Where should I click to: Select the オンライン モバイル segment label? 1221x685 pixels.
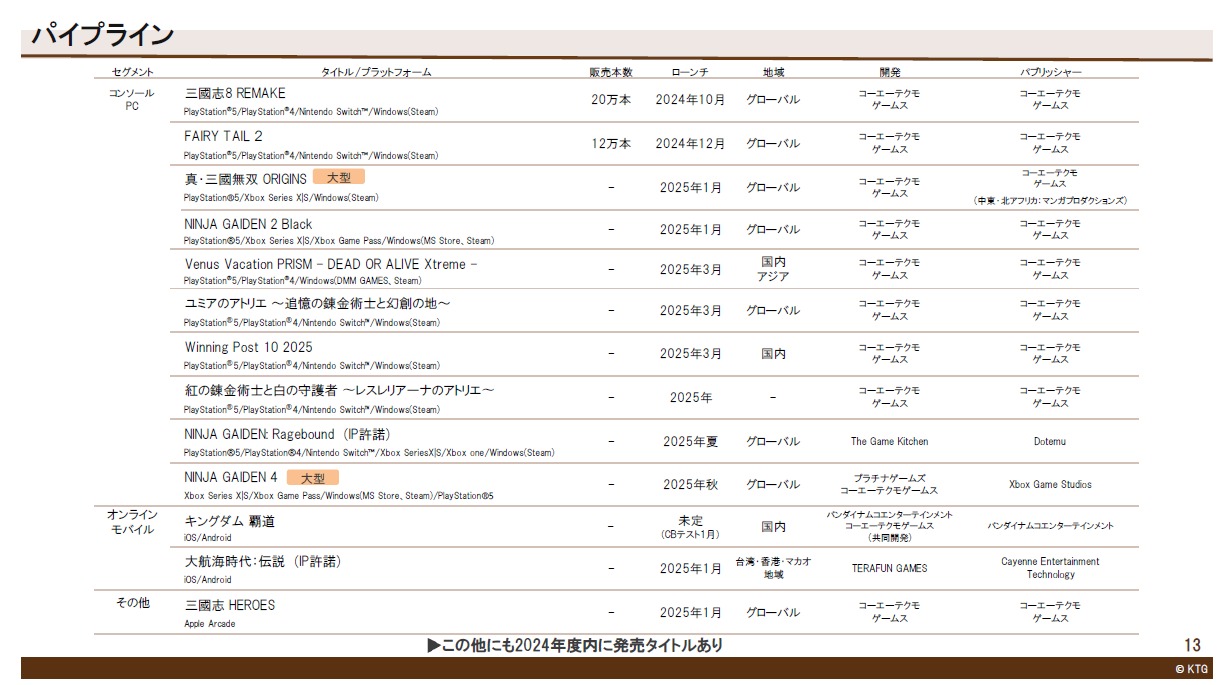132,522
